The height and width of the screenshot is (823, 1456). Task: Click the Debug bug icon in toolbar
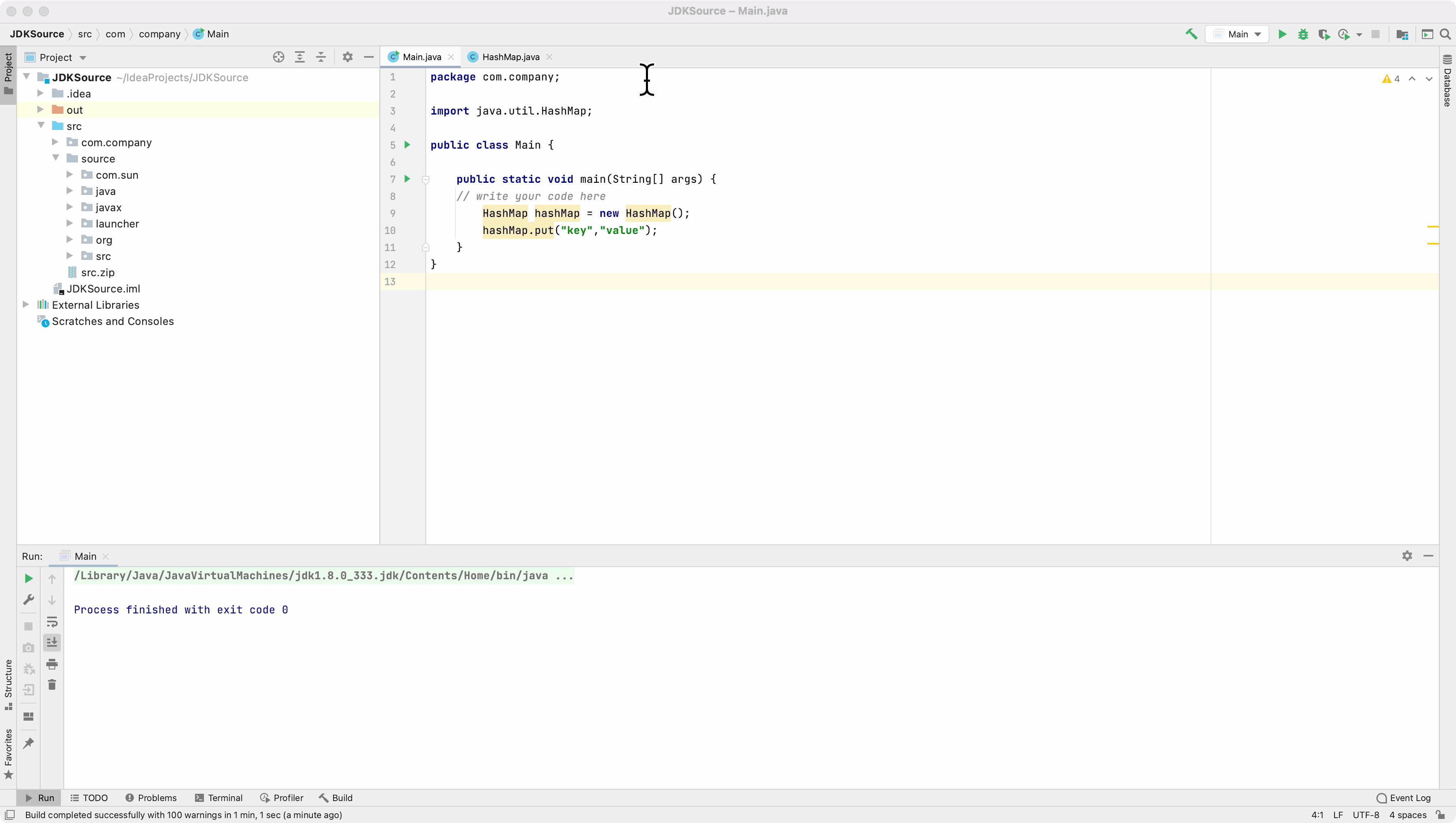pos(1303,34)
